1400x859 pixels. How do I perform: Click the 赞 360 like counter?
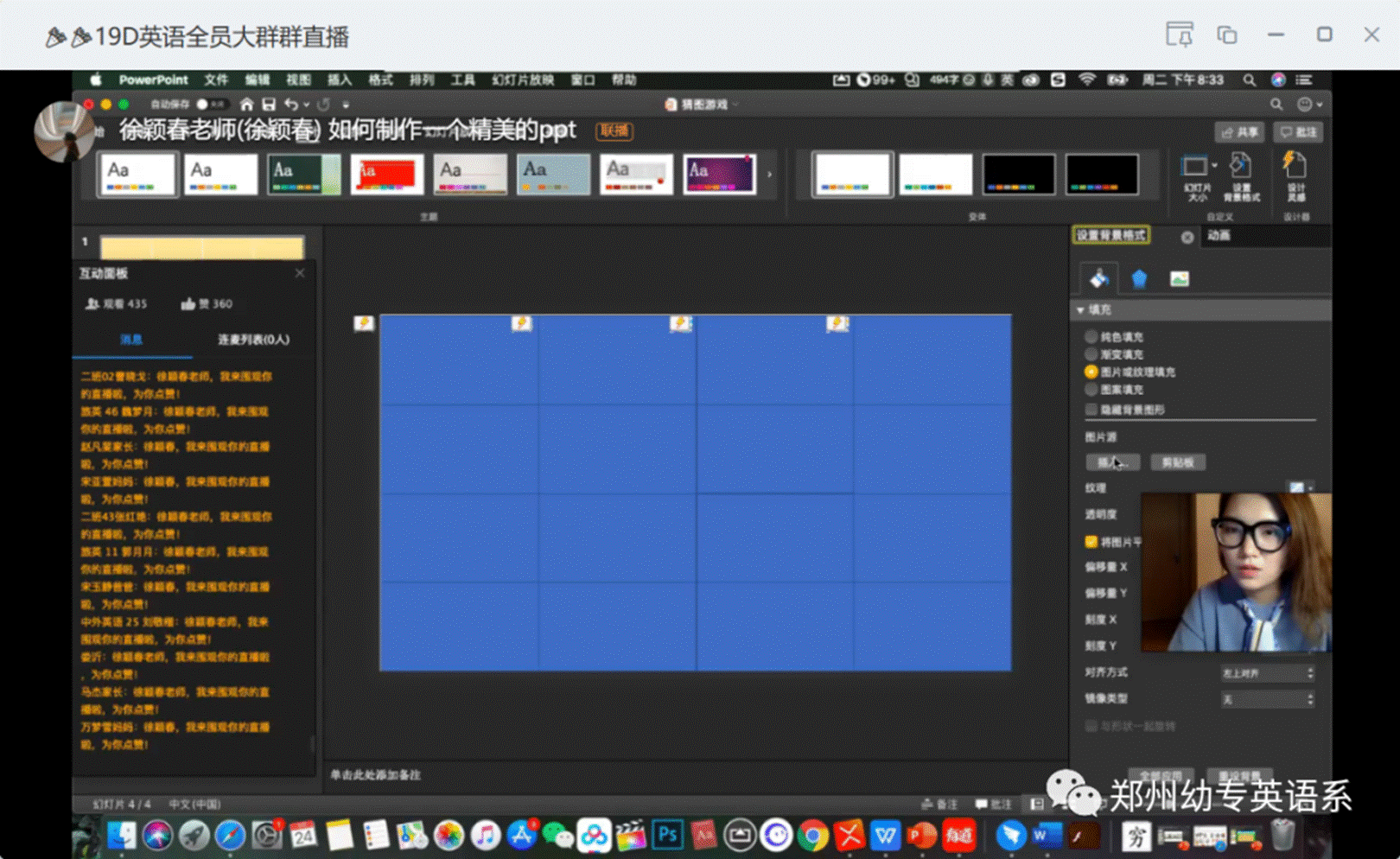pyautogui.click(x=207, y=304)
